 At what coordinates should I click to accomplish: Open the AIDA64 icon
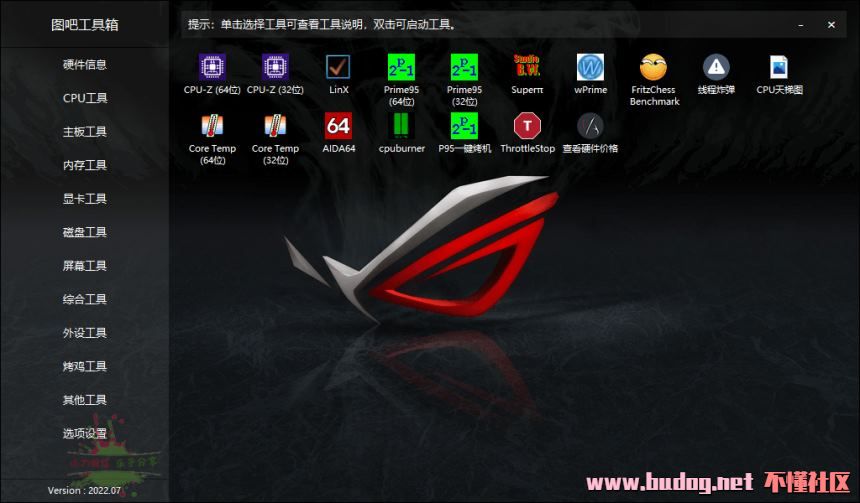pyautogui.click(x=338, y=126)
